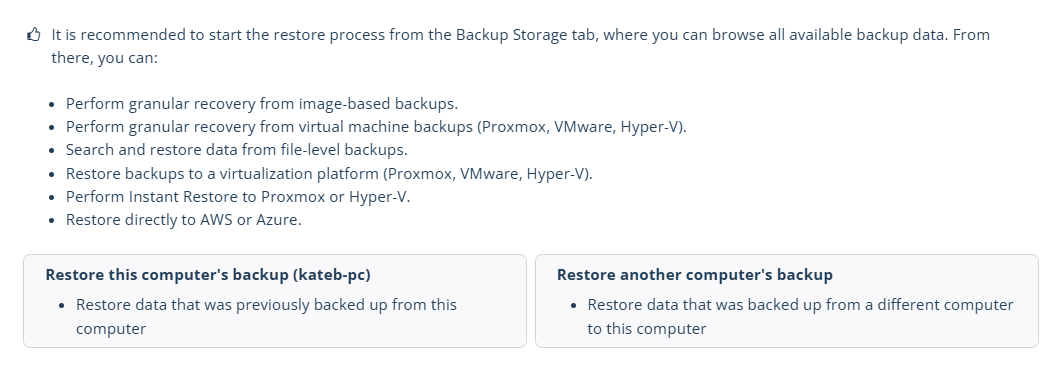Select Restore this computer's backup (kateb-pc) card
1060x384 pixels.
click(274, 301)
